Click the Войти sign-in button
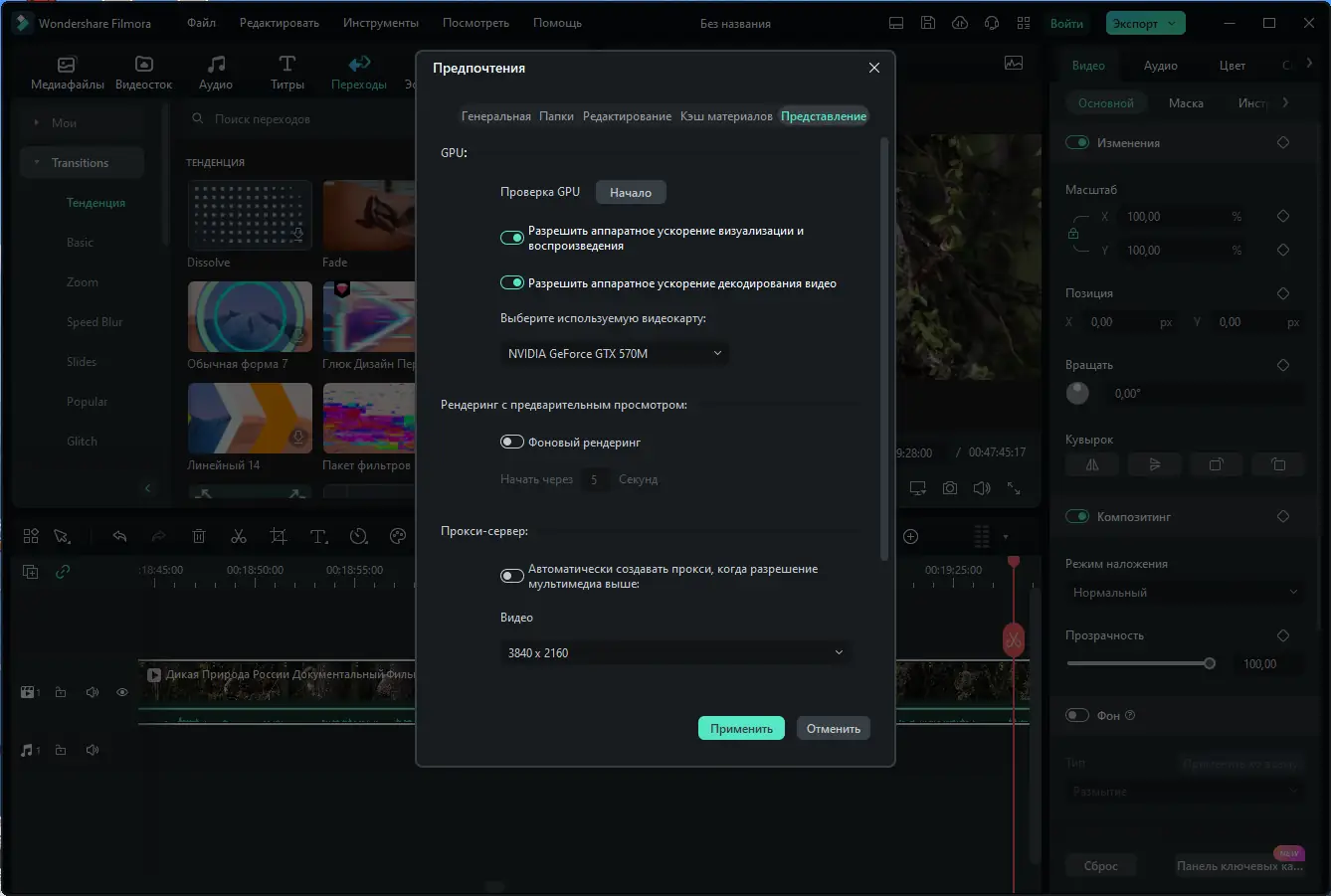 (1066, 23)
